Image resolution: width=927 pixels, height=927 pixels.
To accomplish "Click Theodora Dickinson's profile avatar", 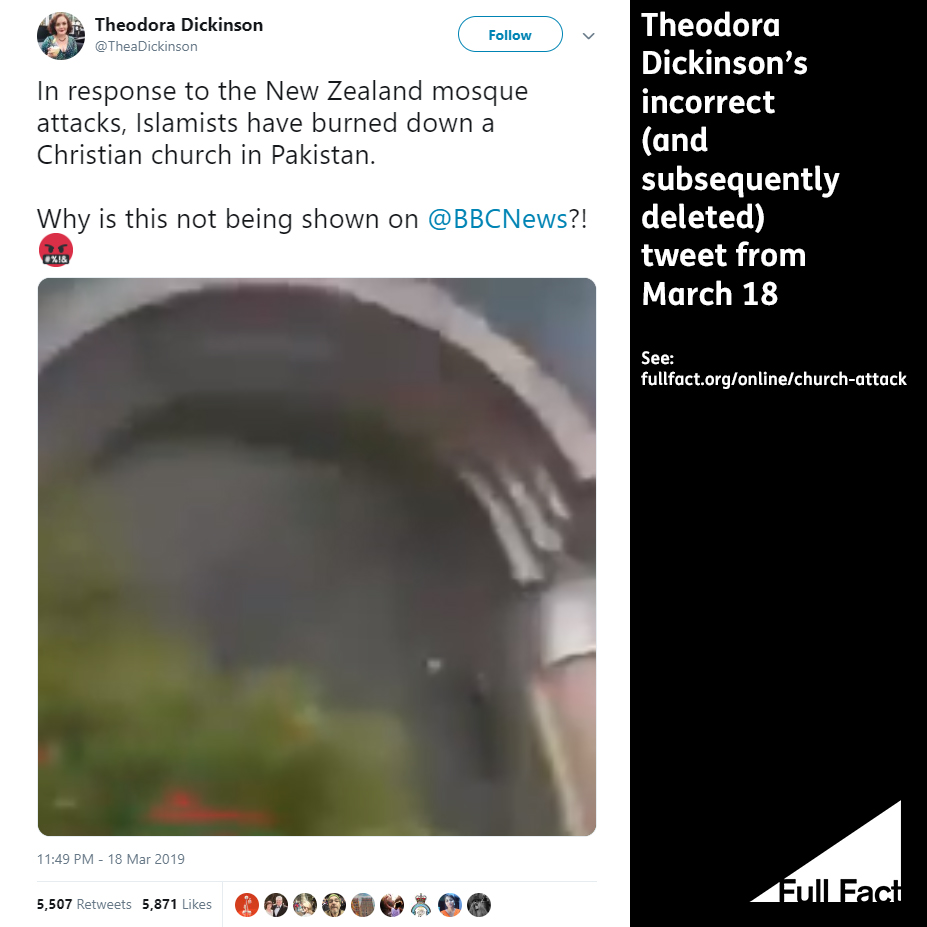I will click(61, 35).
